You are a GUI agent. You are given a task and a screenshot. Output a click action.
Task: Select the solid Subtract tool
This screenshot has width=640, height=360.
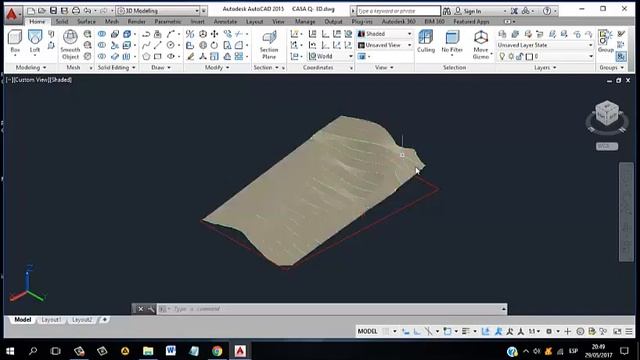click(x=102, y=45)
